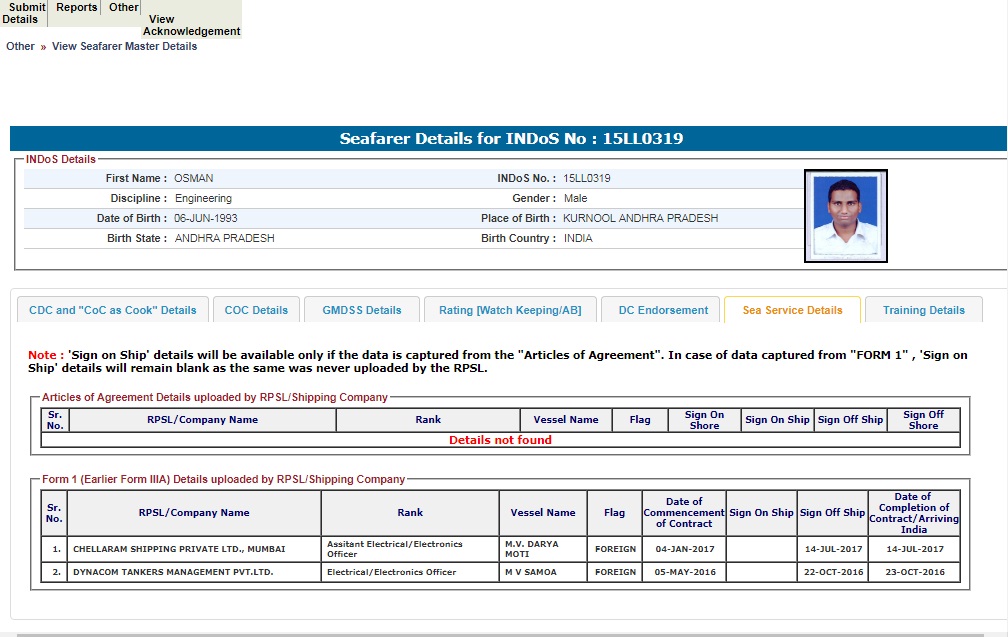Select the Rating Watch Keeping/AB tab

(x=510, y=310)
